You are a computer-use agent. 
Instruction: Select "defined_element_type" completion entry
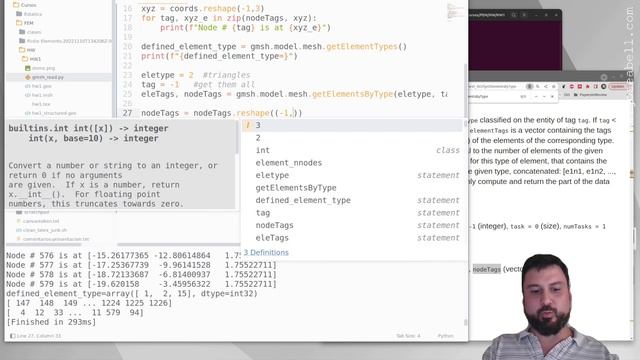pyautogui.click(x=353, y=200)
